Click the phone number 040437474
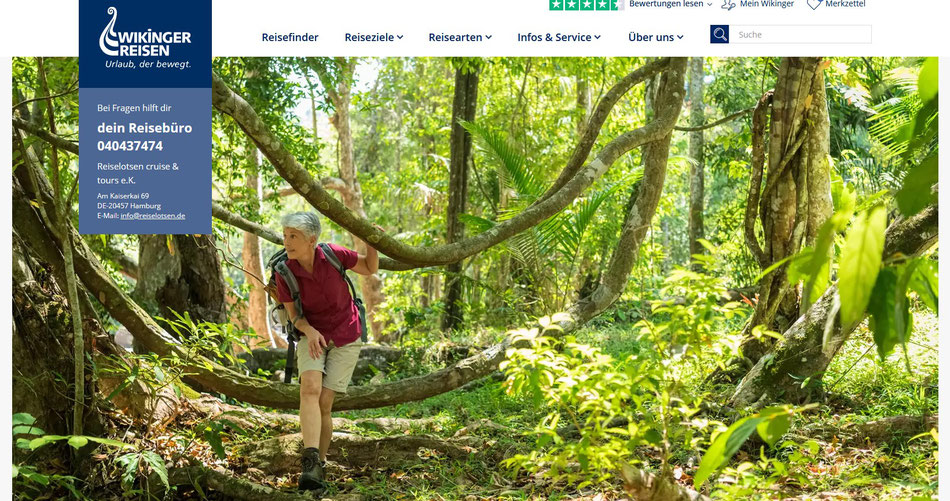 click(130, 146)
